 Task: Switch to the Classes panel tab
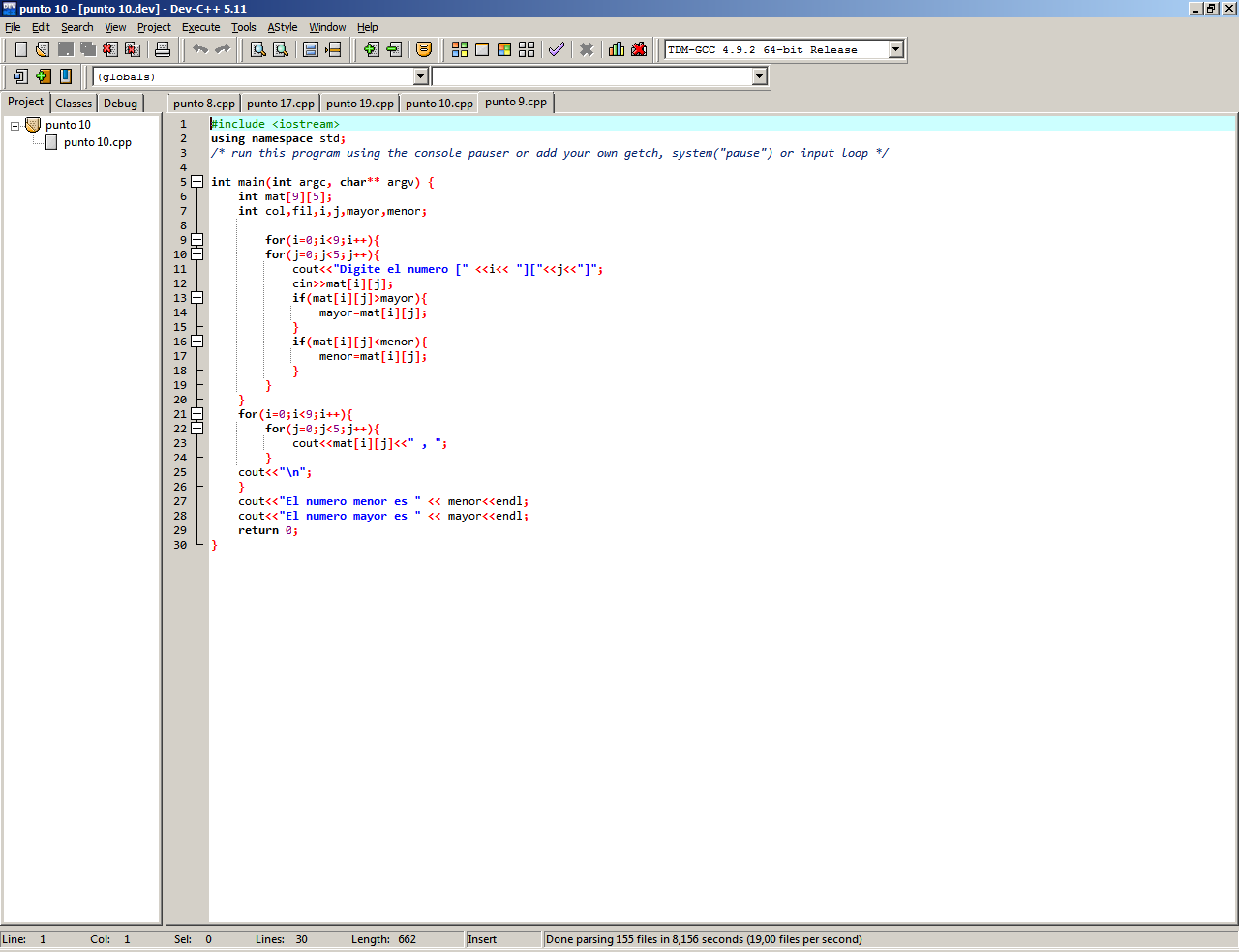[74, 104]
